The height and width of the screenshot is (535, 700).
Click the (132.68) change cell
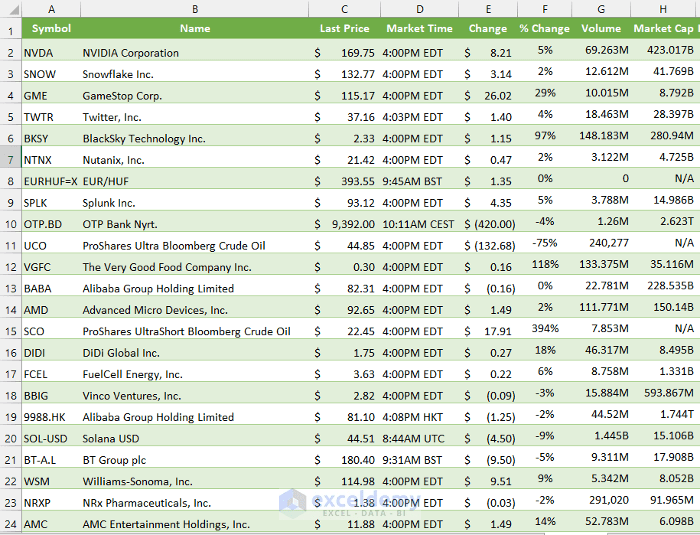(x=488, y=243)
